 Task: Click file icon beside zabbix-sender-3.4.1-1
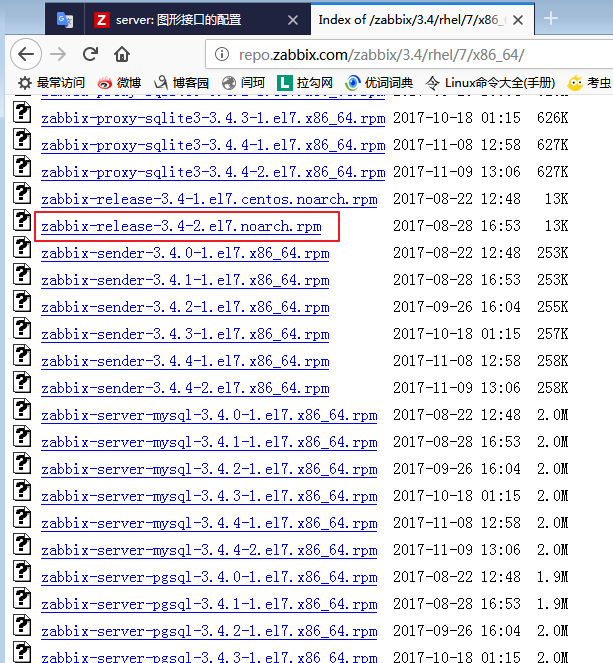coord(22,274)
